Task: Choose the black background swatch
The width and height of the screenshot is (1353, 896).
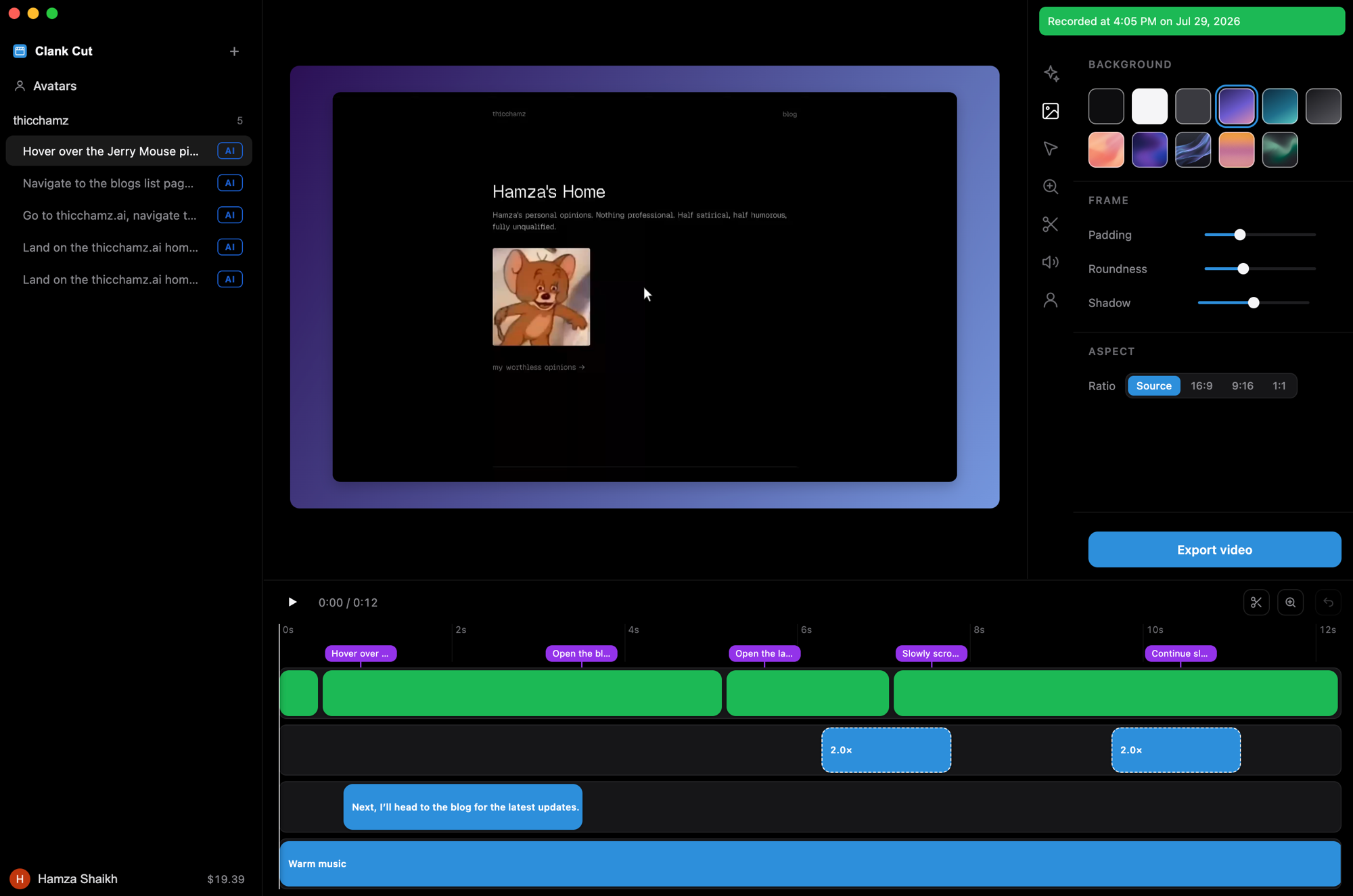Action: tap(1106, 106)
